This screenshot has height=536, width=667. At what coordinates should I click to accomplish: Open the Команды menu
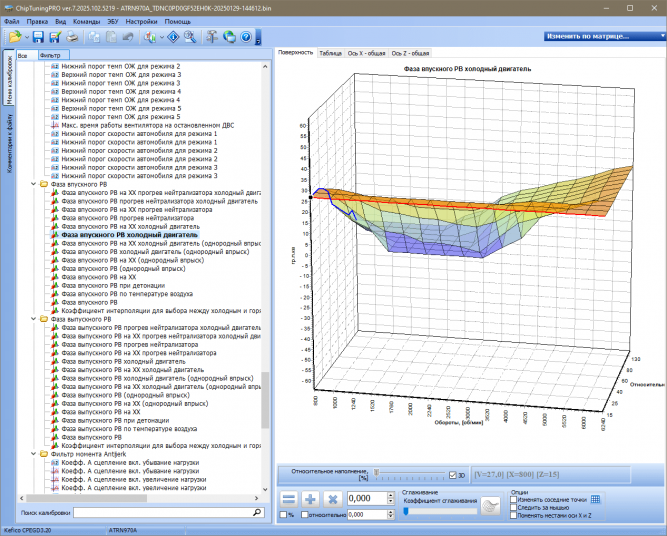[86, 21]
